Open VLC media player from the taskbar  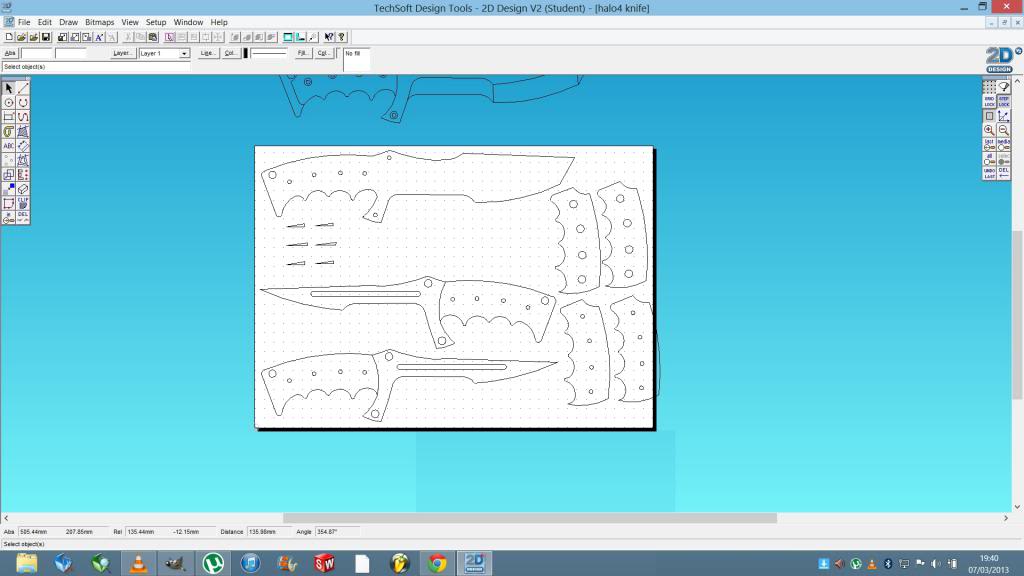click(x=138, y=563)
